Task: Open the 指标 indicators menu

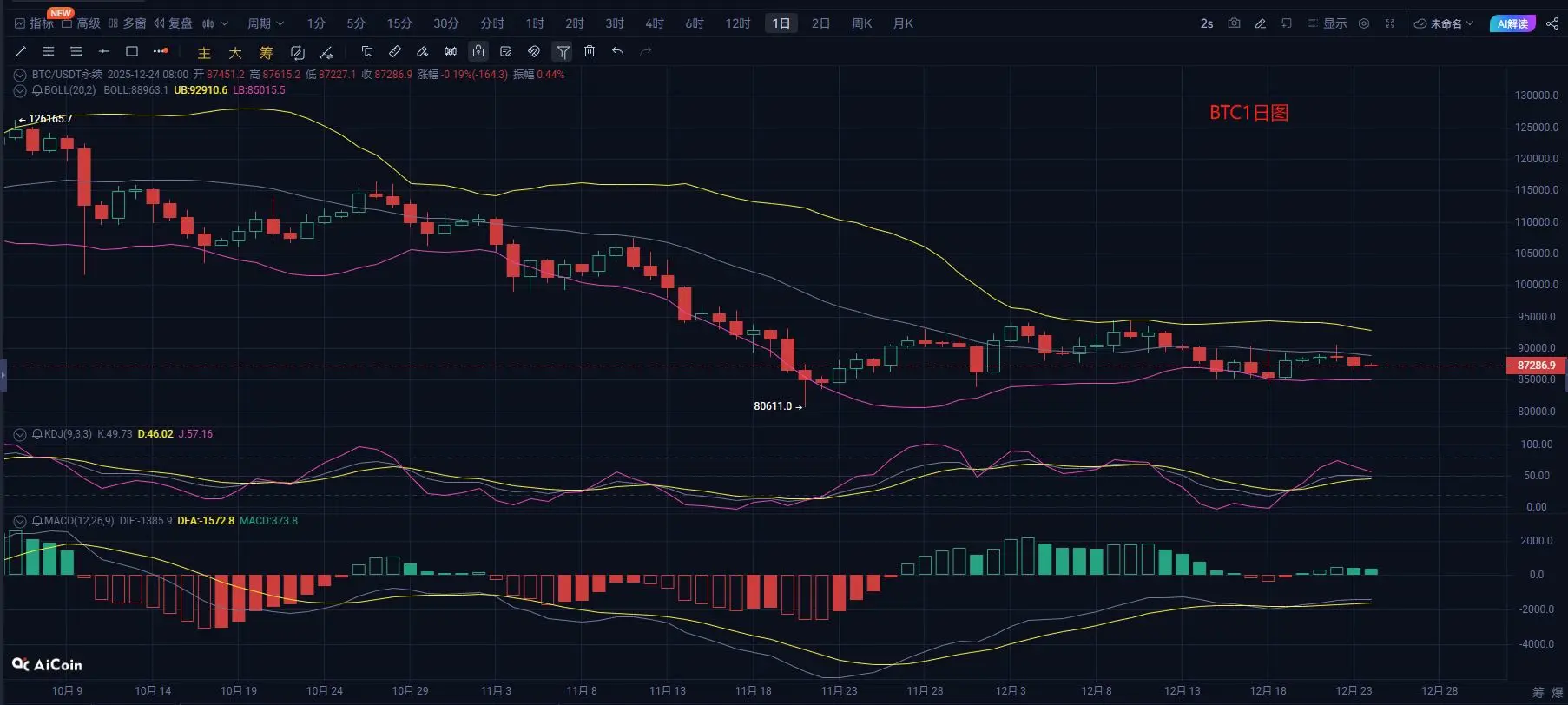Action: pos(34,23)
